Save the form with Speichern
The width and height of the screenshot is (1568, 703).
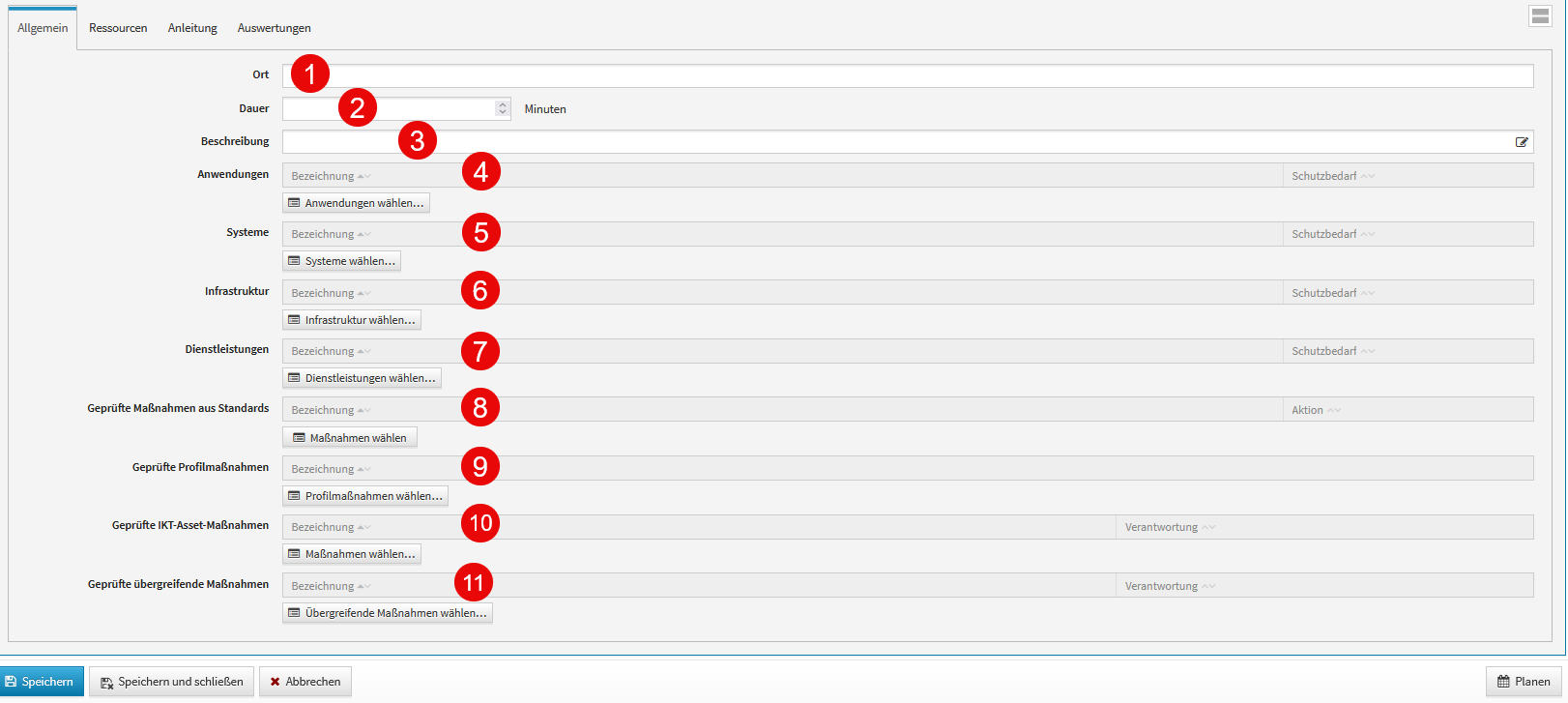pyautogui.click(x=42, y=682)
